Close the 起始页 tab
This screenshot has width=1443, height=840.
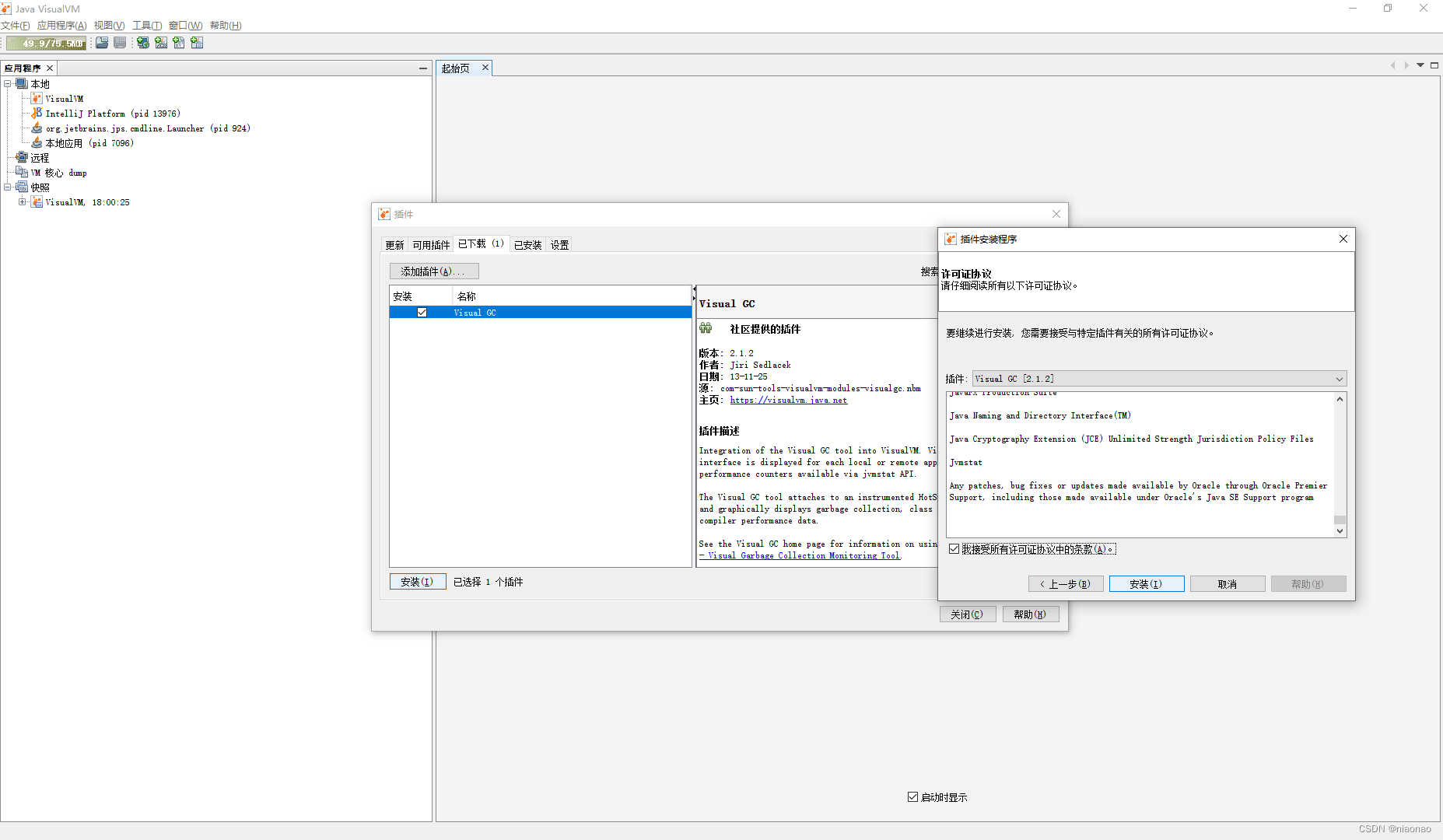(485, 68)
